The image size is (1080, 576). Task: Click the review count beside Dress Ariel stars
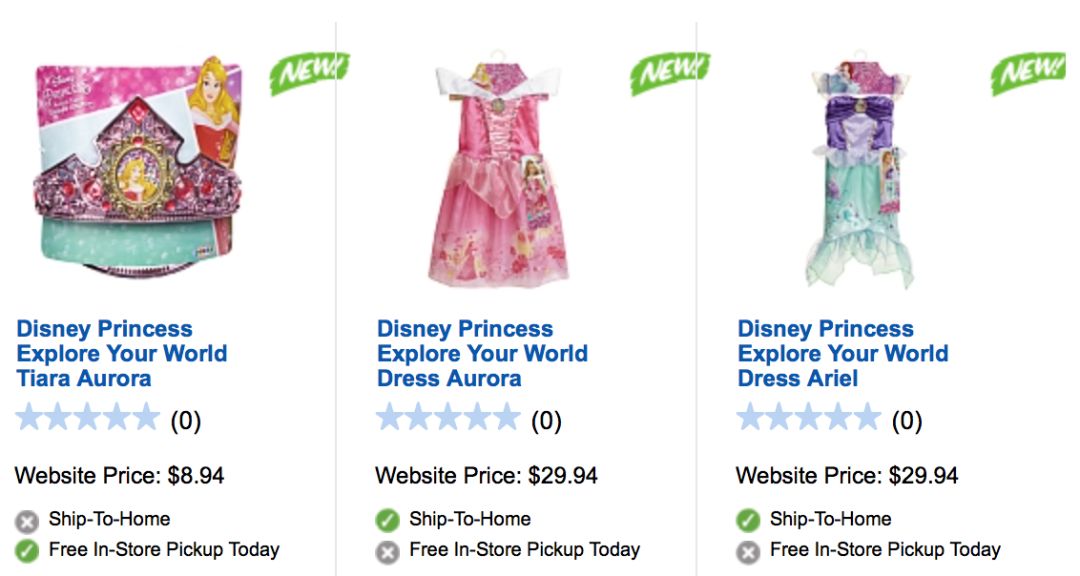click(x=906, y=421)
